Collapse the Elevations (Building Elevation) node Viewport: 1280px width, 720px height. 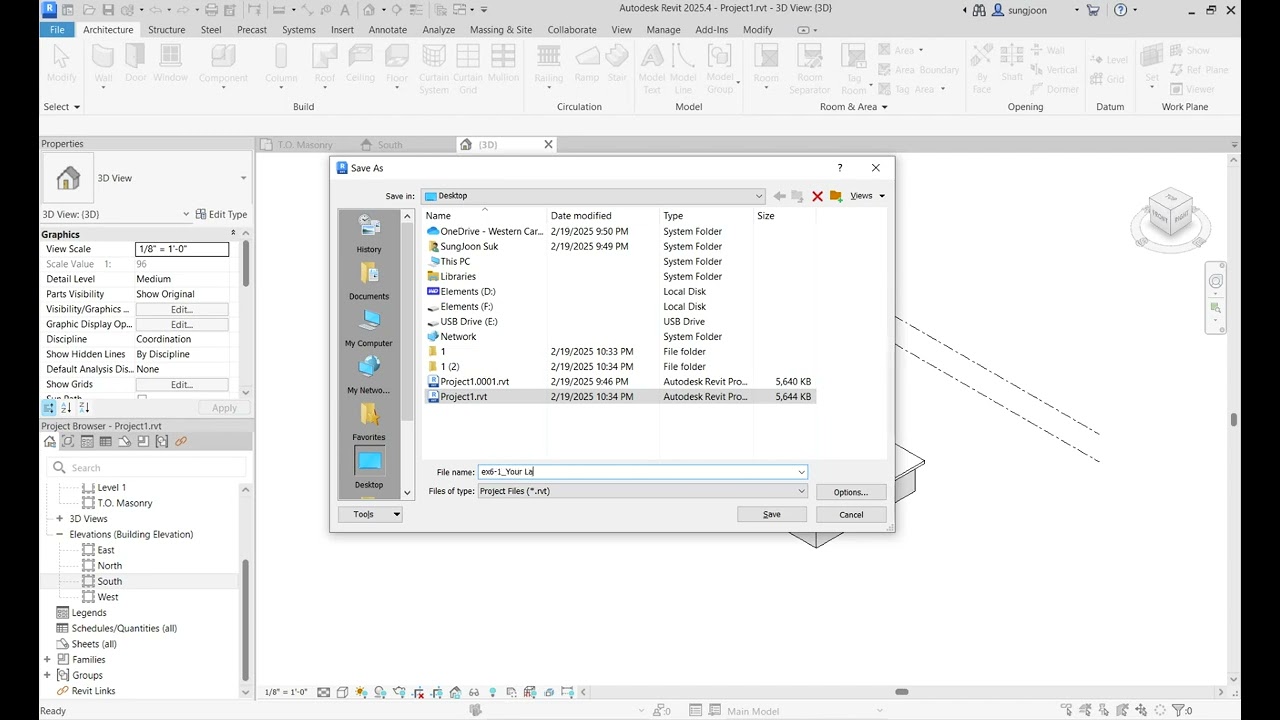(x=59, y=534)
